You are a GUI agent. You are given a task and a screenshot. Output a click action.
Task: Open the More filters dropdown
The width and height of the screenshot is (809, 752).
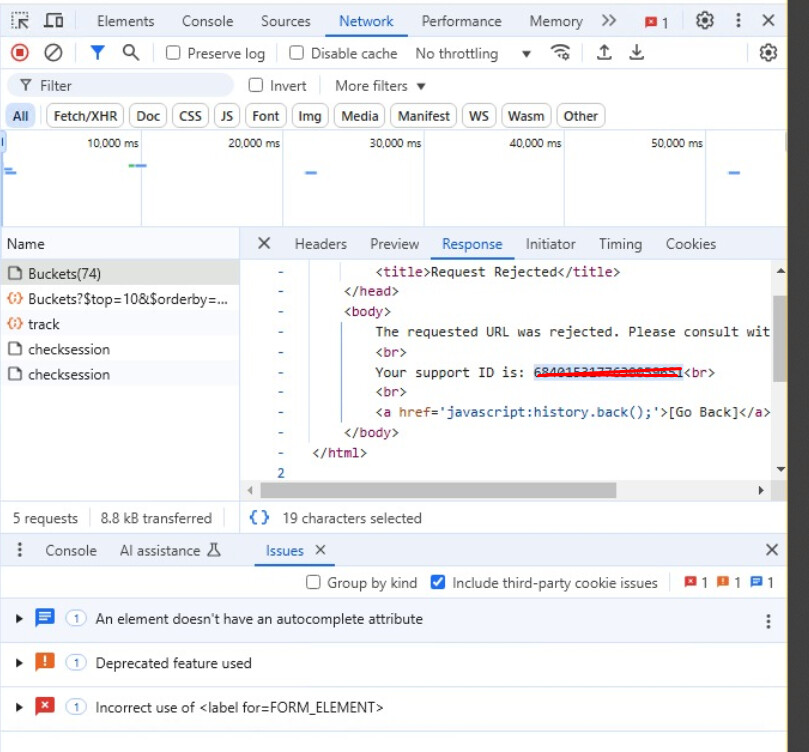[x=380, y=86]
